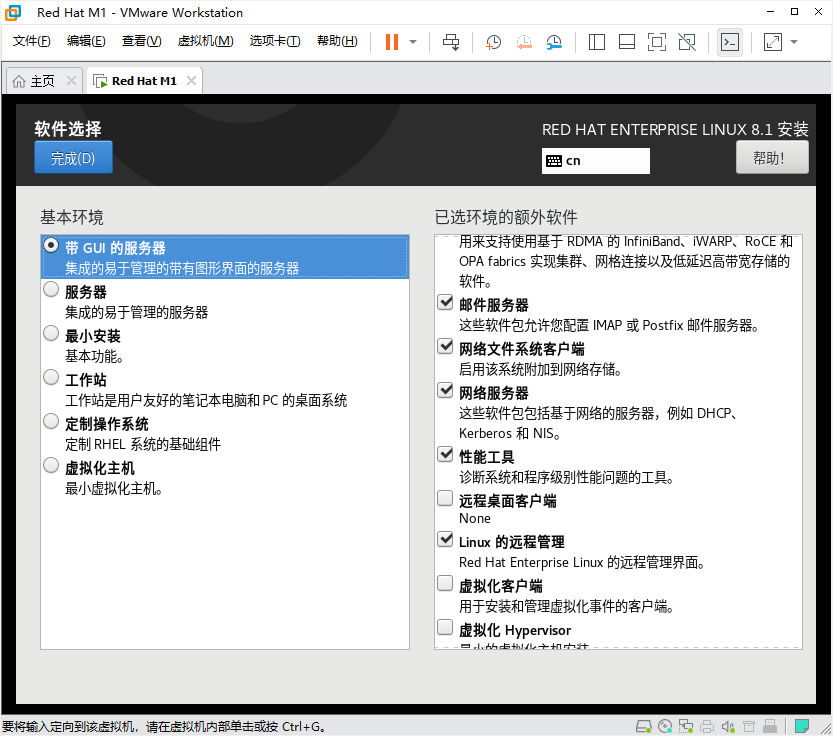Click the stretch guest display icon
Image resolution: width=833 pixels, height=736 pixels.
[x=772, y=42]
